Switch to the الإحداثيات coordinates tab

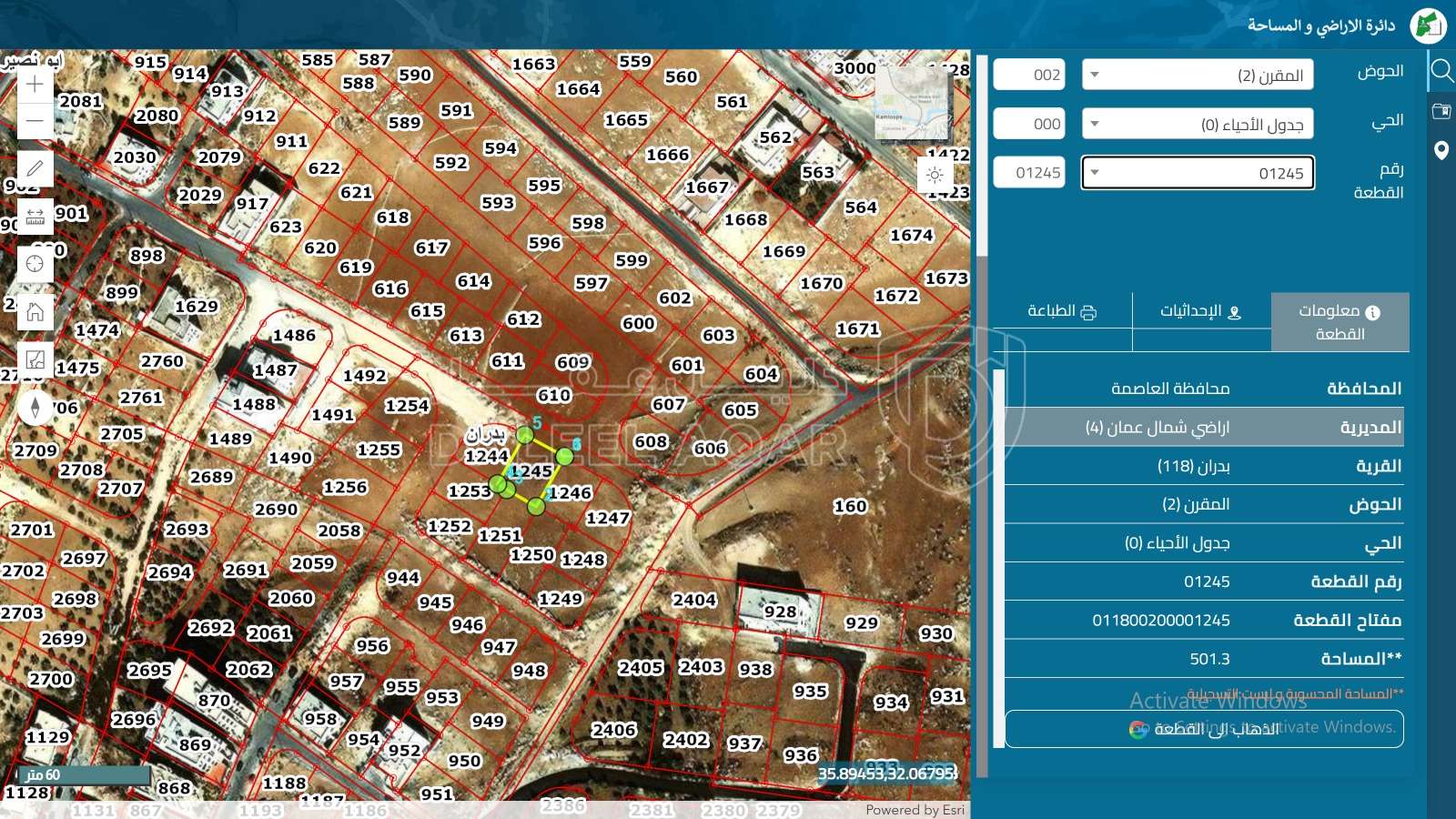tap(1200, 312)
